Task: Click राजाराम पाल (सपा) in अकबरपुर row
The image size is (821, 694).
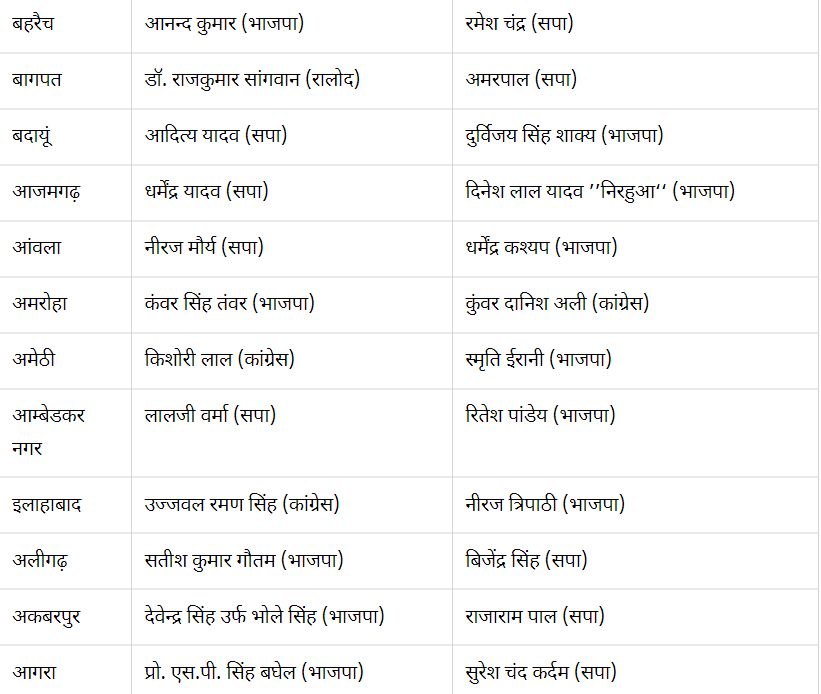Action: [x=535, y=616]
